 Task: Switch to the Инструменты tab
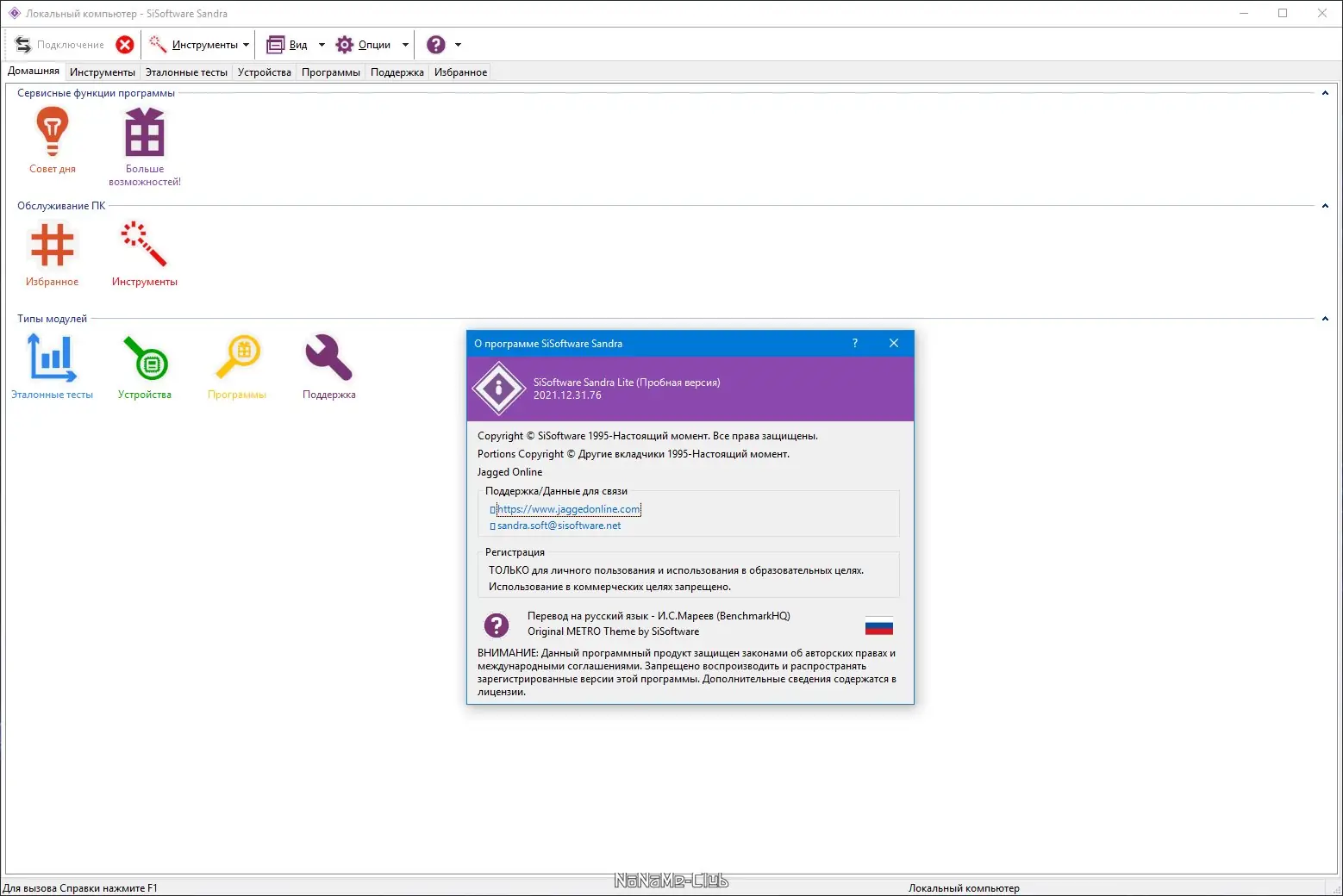tap(103, 72)
